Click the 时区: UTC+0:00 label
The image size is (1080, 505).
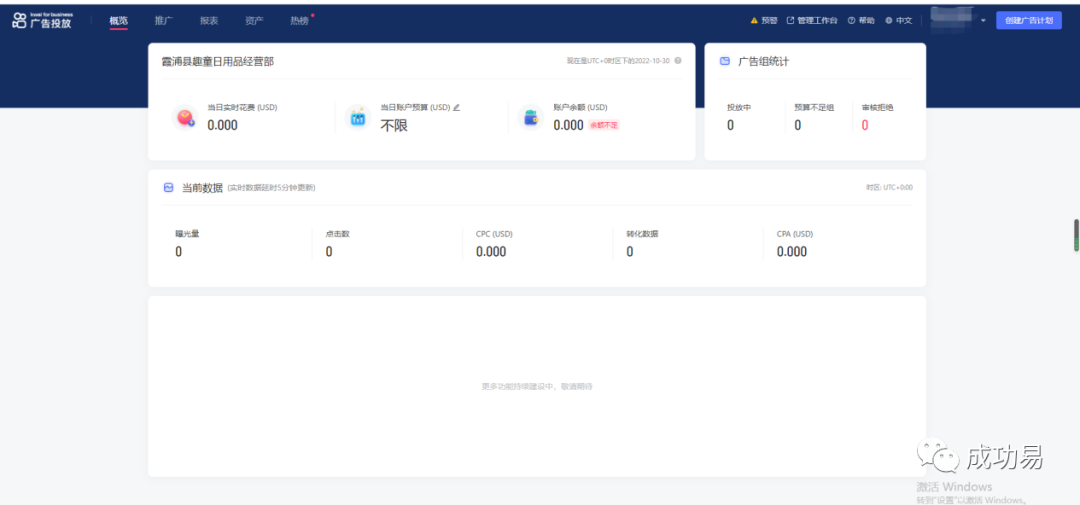889,187
